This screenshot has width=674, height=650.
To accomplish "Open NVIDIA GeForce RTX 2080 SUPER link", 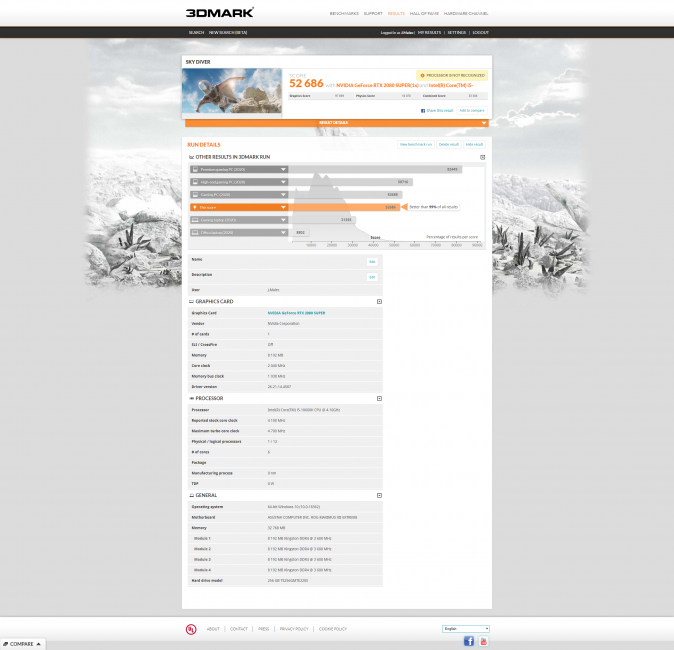I will [x=296, y=313].
